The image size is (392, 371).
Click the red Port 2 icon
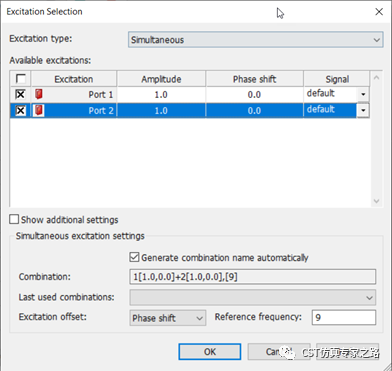tap(39, 110)
